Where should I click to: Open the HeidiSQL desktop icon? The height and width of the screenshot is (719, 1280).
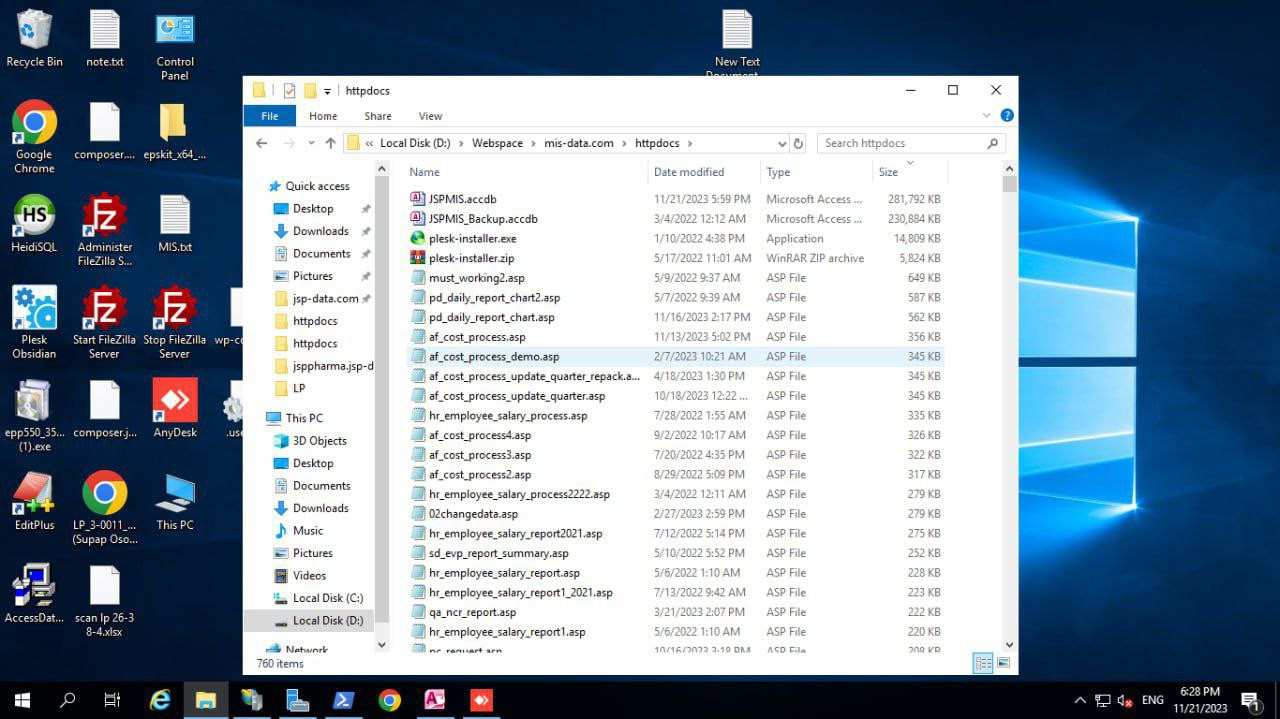(x=34, y=218)
